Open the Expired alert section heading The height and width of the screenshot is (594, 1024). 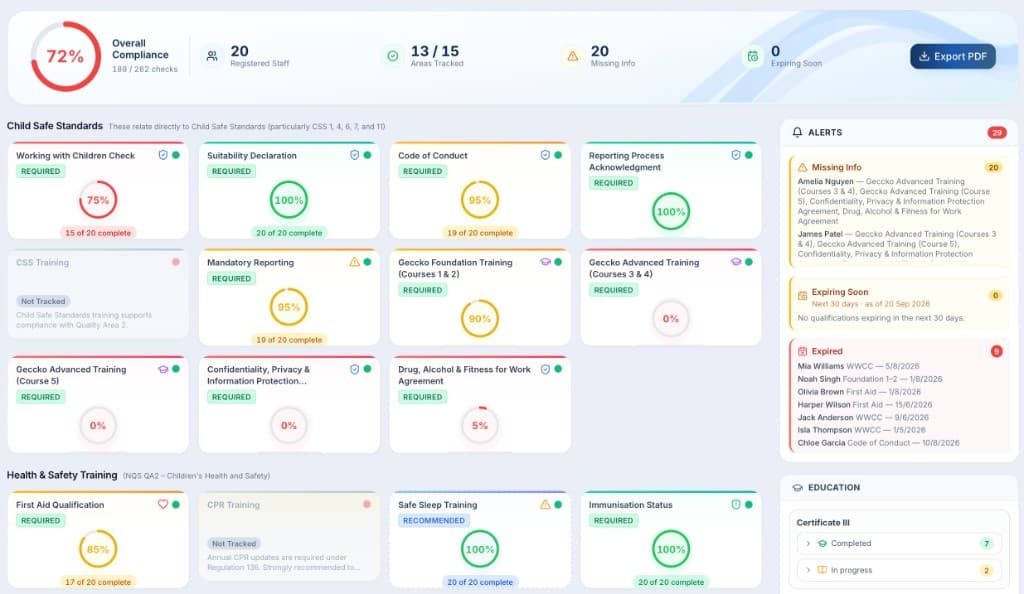827,351
